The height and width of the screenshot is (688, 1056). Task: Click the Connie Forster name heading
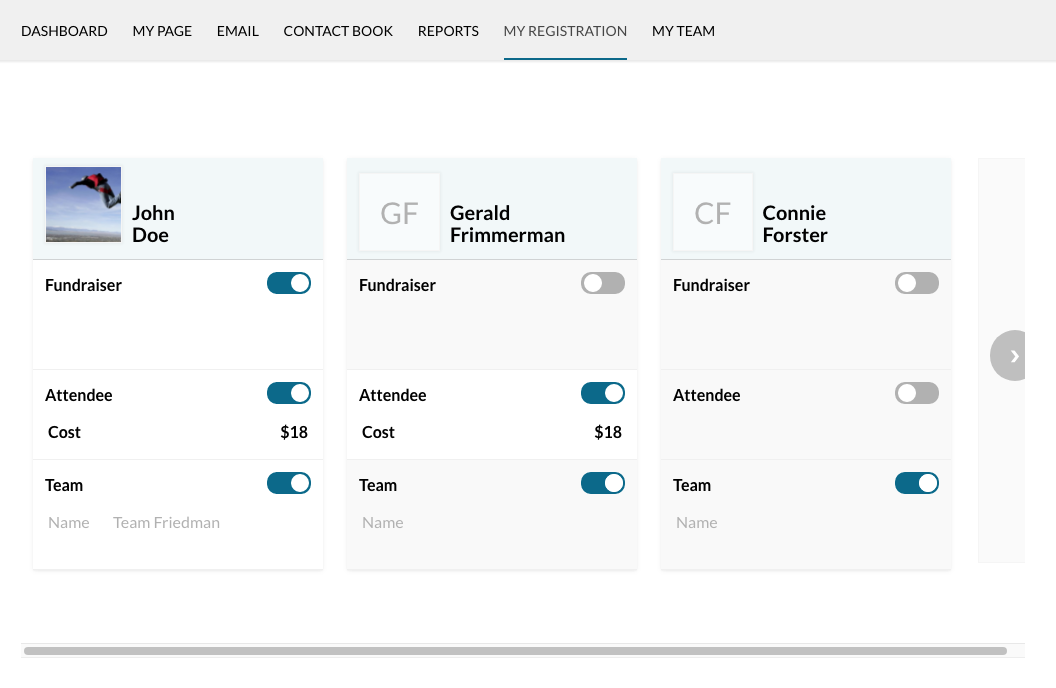[795, 224]
